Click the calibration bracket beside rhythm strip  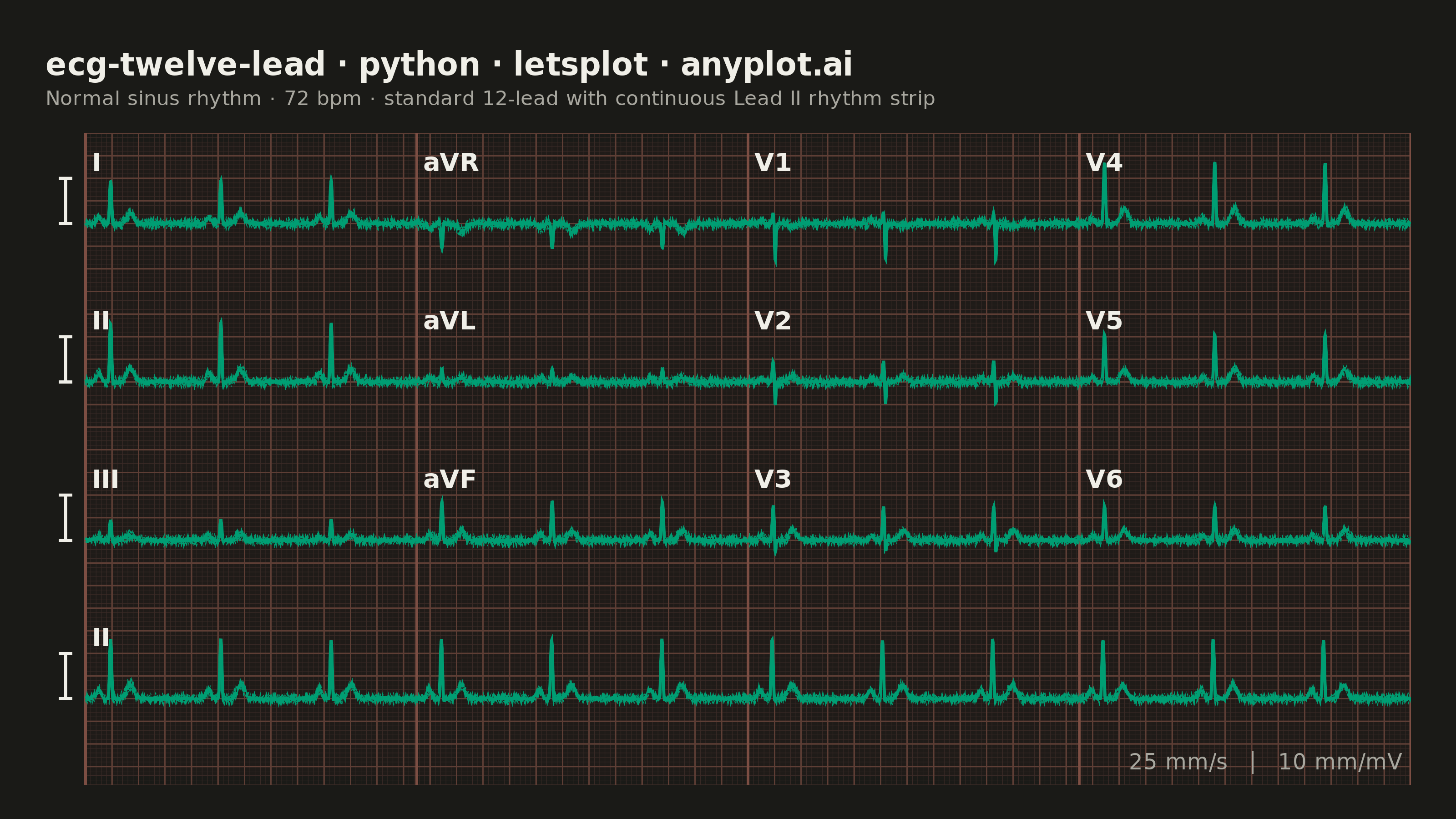point(66,675)
